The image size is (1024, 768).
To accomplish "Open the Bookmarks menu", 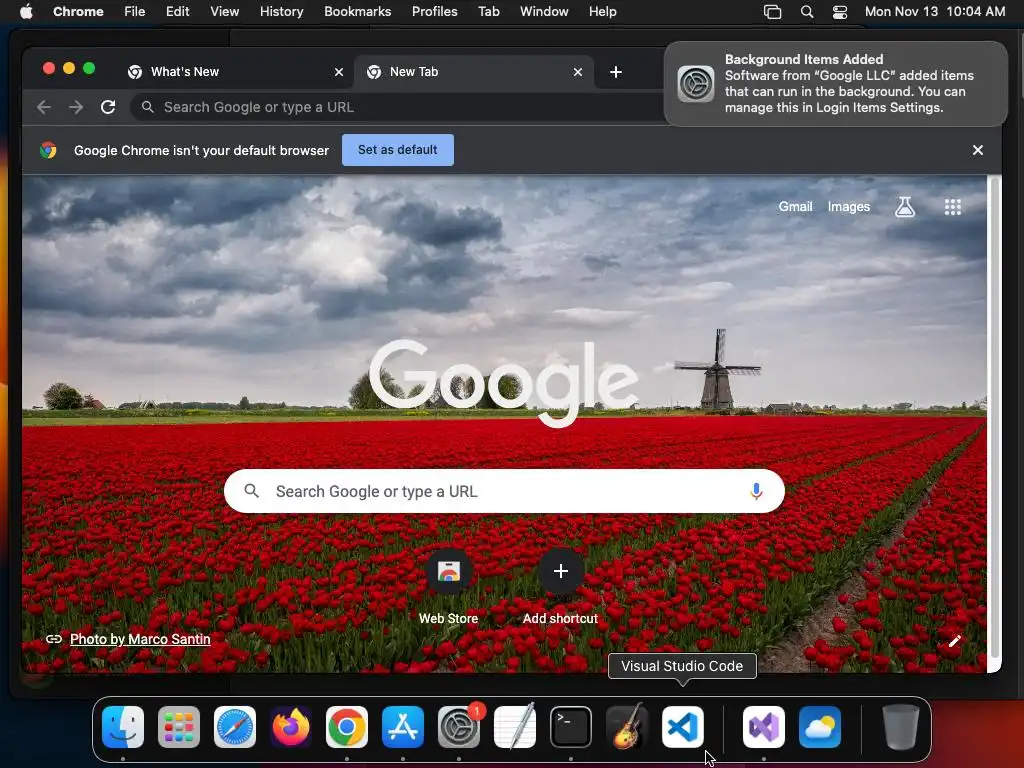I will coord(358,12).
